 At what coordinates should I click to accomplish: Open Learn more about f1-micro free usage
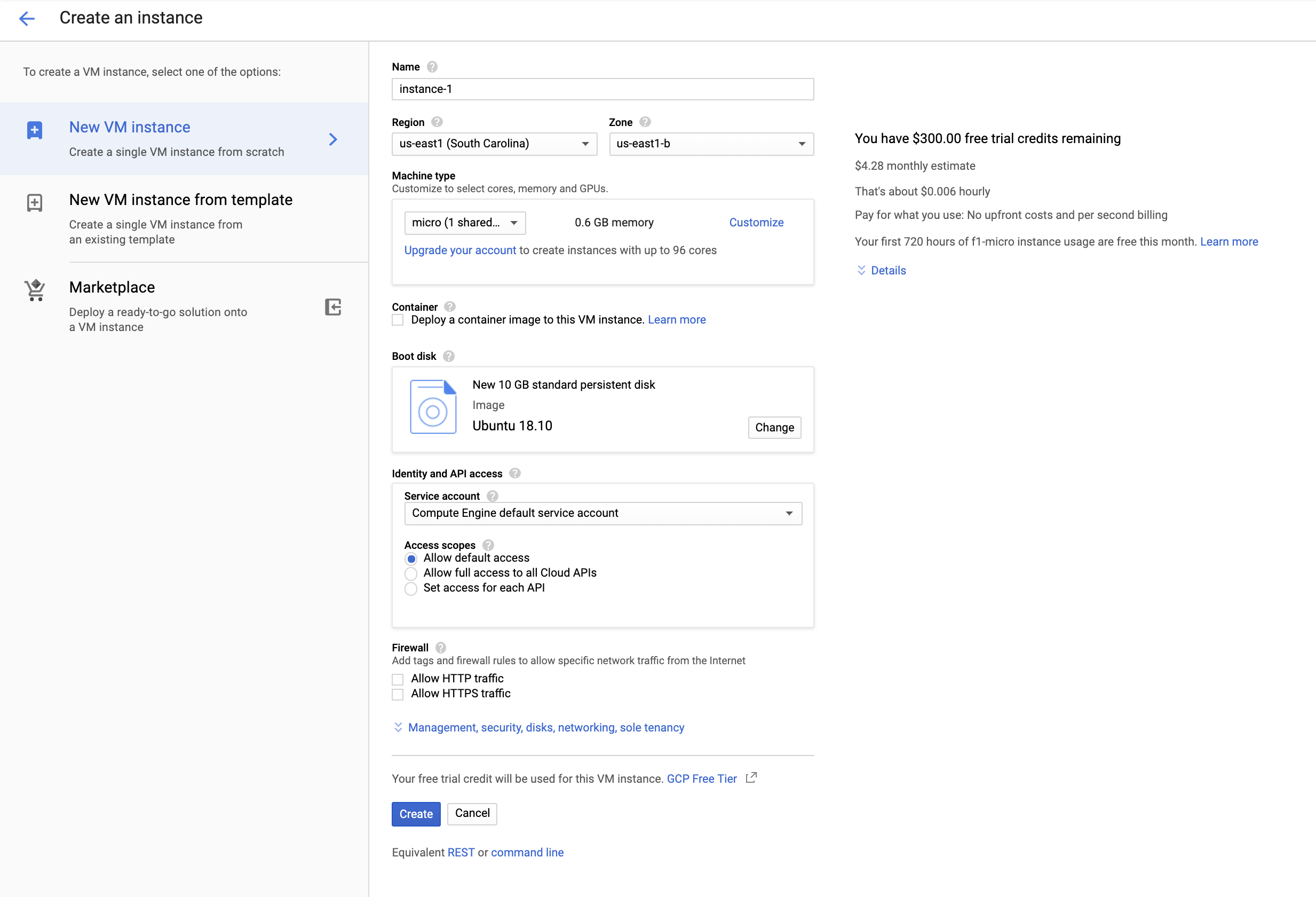click(x=1229, y=241)
